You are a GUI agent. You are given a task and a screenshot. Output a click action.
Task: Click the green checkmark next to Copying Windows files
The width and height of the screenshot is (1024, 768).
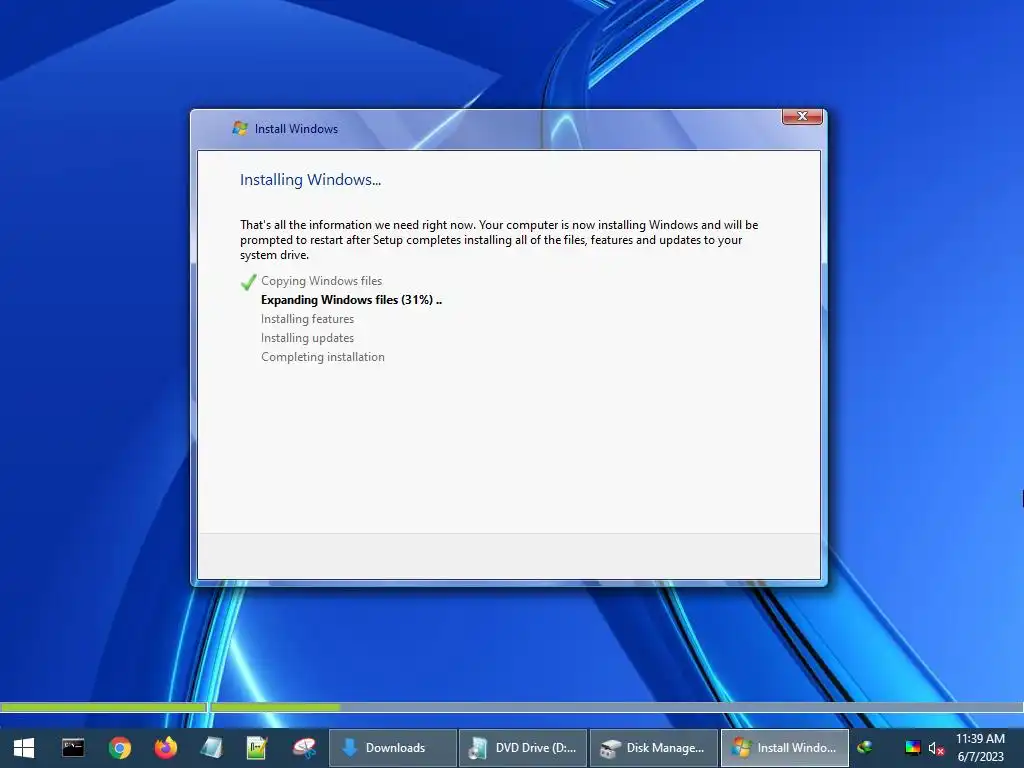pyautogui.click(x=248, y=281)
